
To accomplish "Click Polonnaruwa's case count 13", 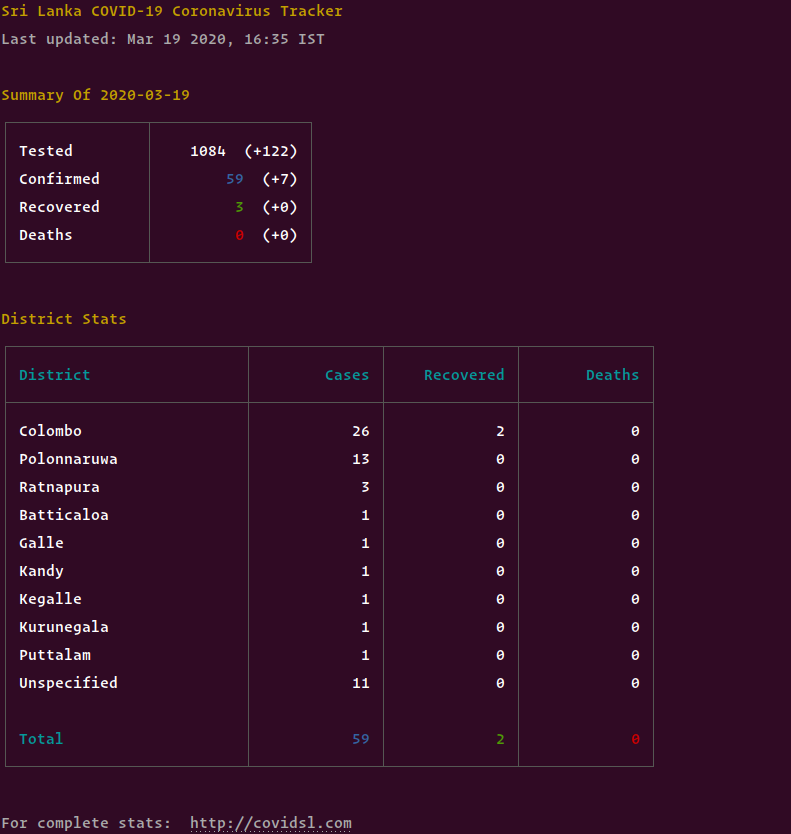I will 361,459.
